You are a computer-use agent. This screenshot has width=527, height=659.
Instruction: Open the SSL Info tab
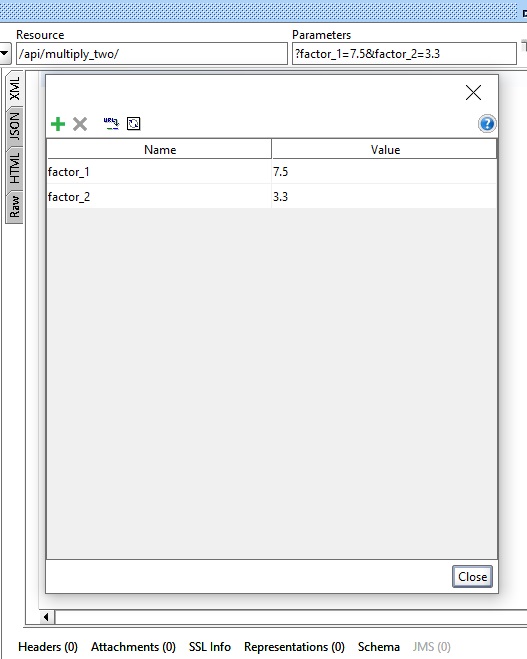(x=210, y=647)
